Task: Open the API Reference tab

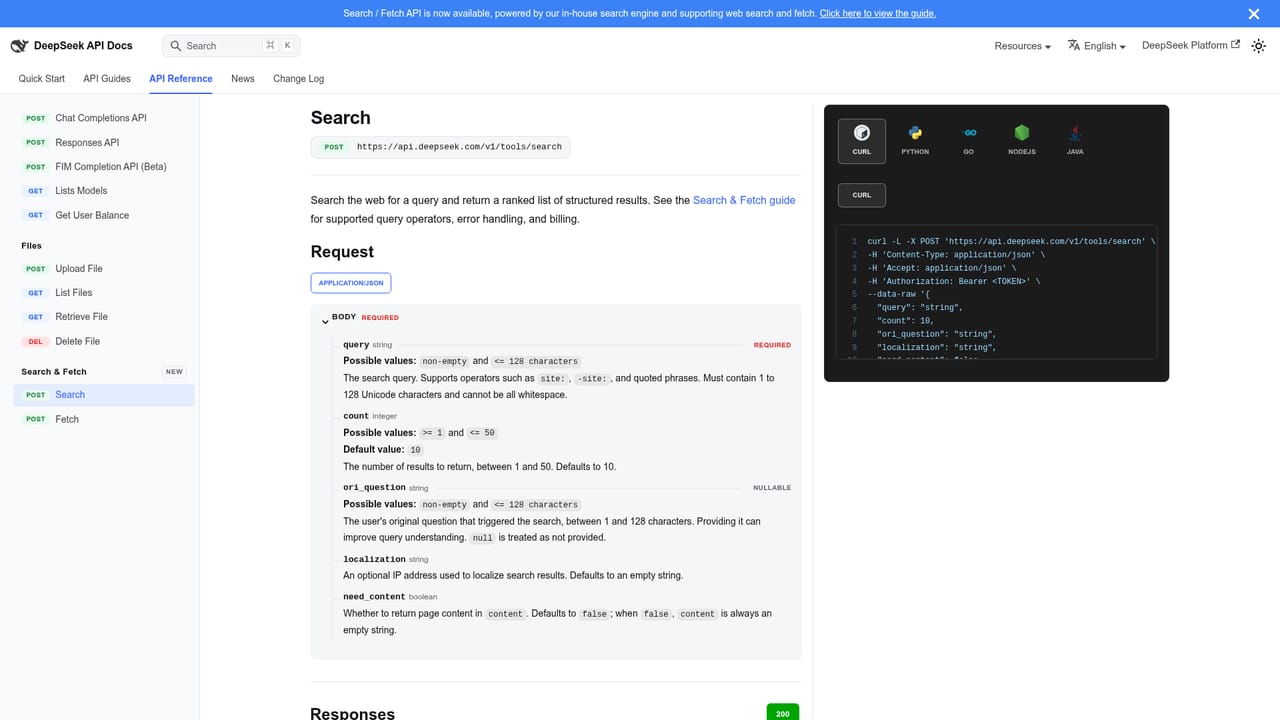Action: (181, 78)
